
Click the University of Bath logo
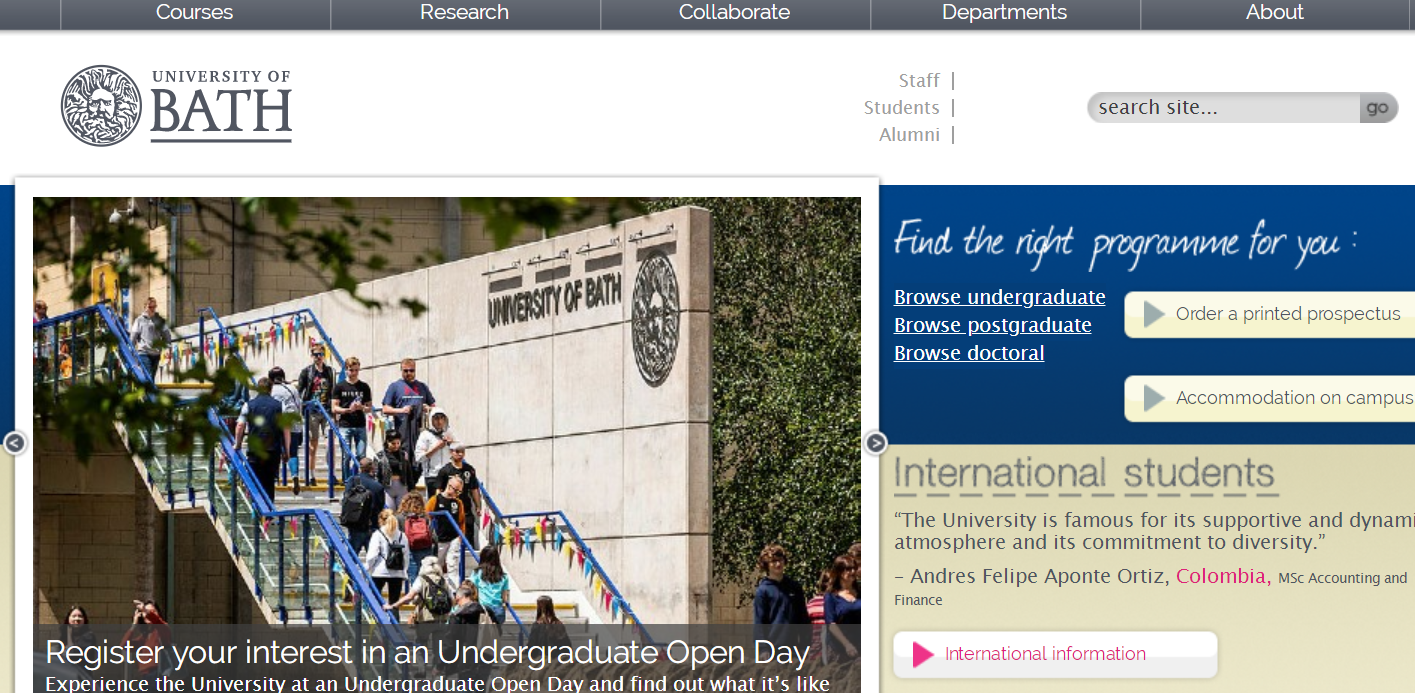pyautogui.click(x=176, y=105)
